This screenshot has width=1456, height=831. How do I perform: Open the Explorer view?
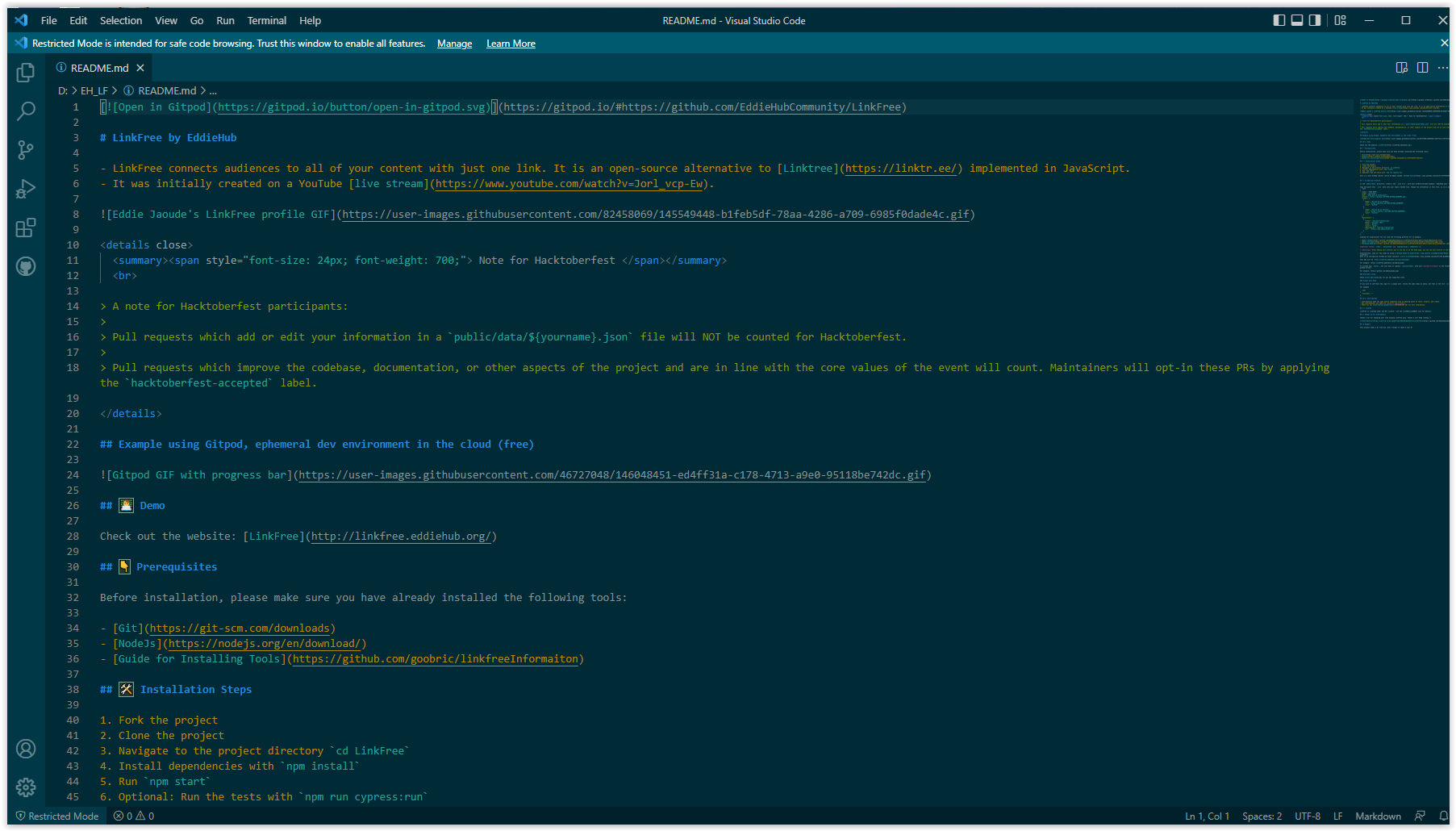pyautogui.click(x=25, y=72)
